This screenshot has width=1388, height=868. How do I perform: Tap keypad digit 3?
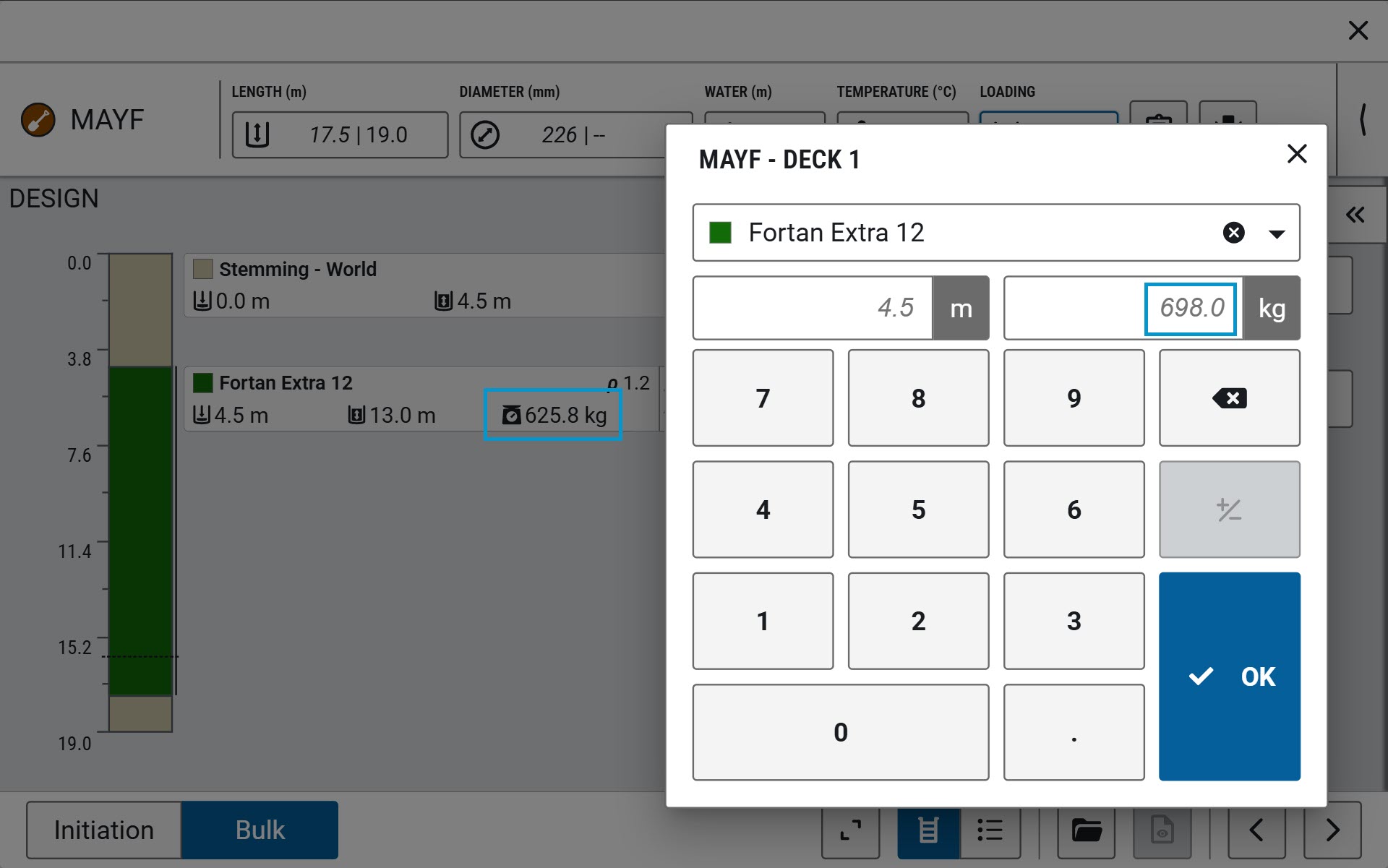coord(1074,621)
